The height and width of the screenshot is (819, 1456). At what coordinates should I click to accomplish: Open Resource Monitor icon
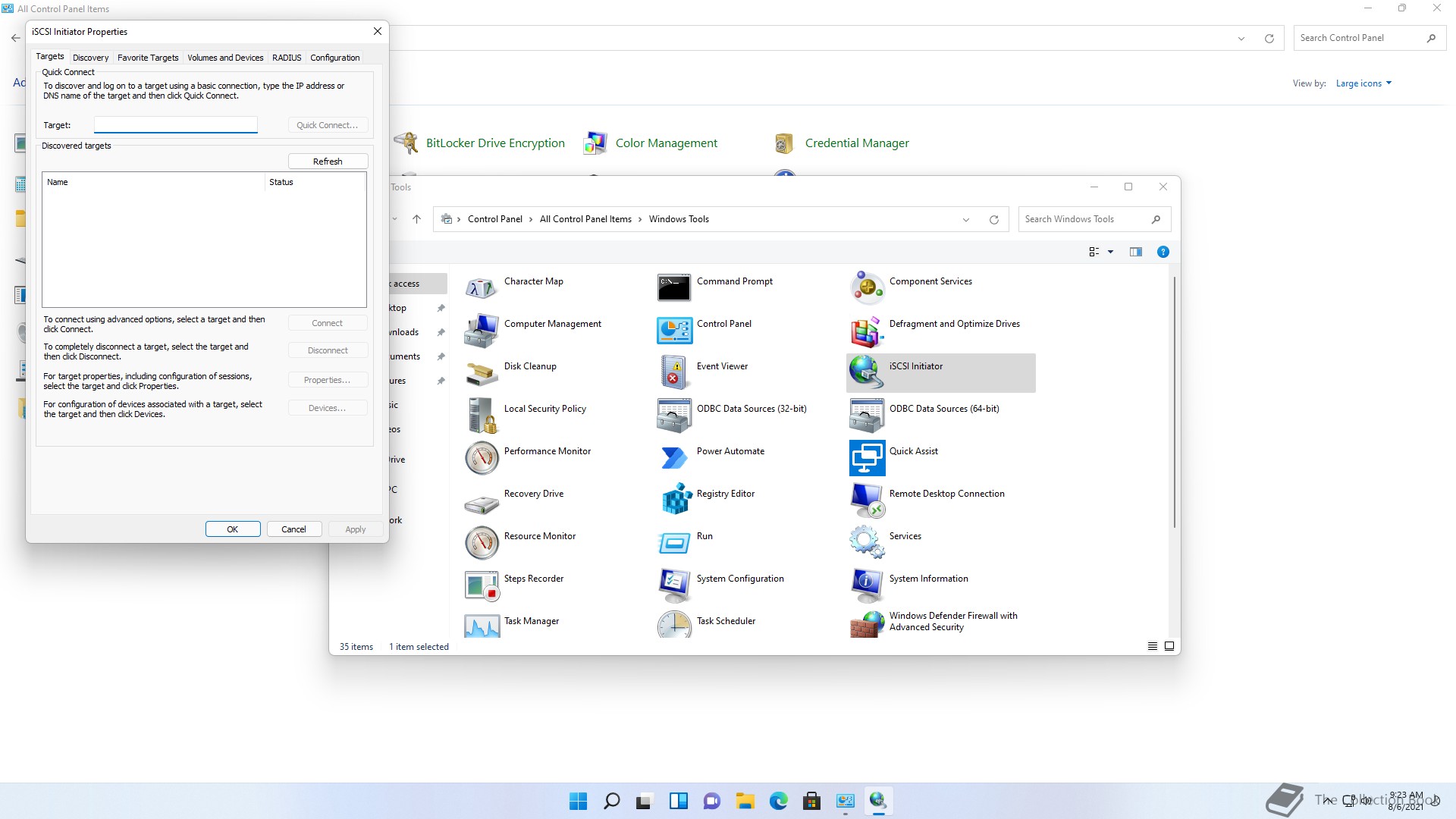482,543
